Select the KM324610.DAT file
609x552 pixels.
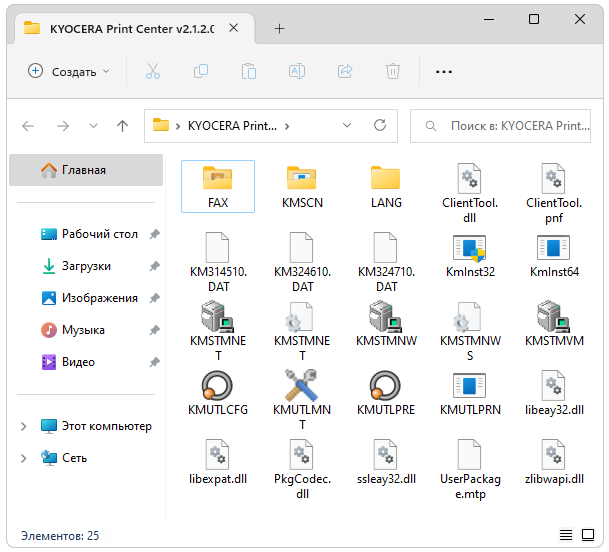coord(302,262)
